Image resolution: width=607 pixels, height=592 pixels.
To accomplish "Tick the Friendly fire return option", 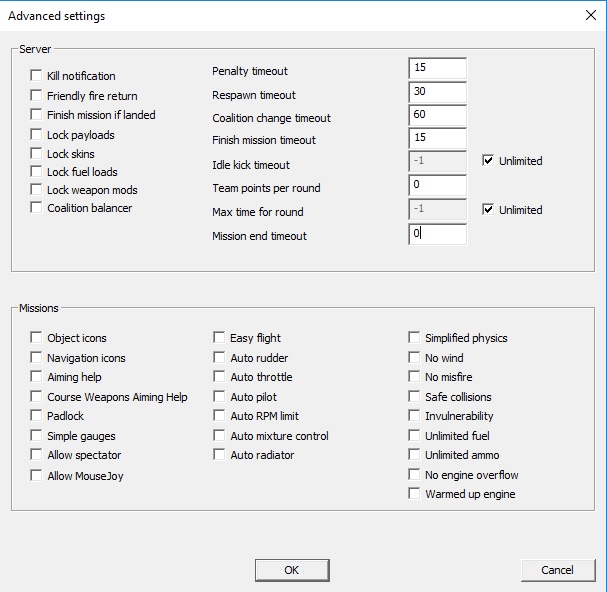I will tap(36, 95).
